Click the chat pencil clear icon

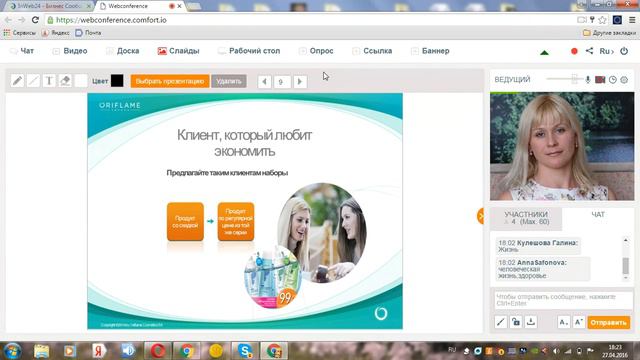coord(501,322)
